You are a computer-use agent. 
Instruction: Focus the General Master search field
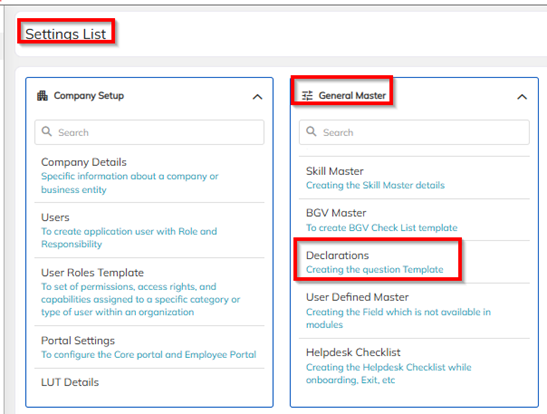[x=414, y=132]
